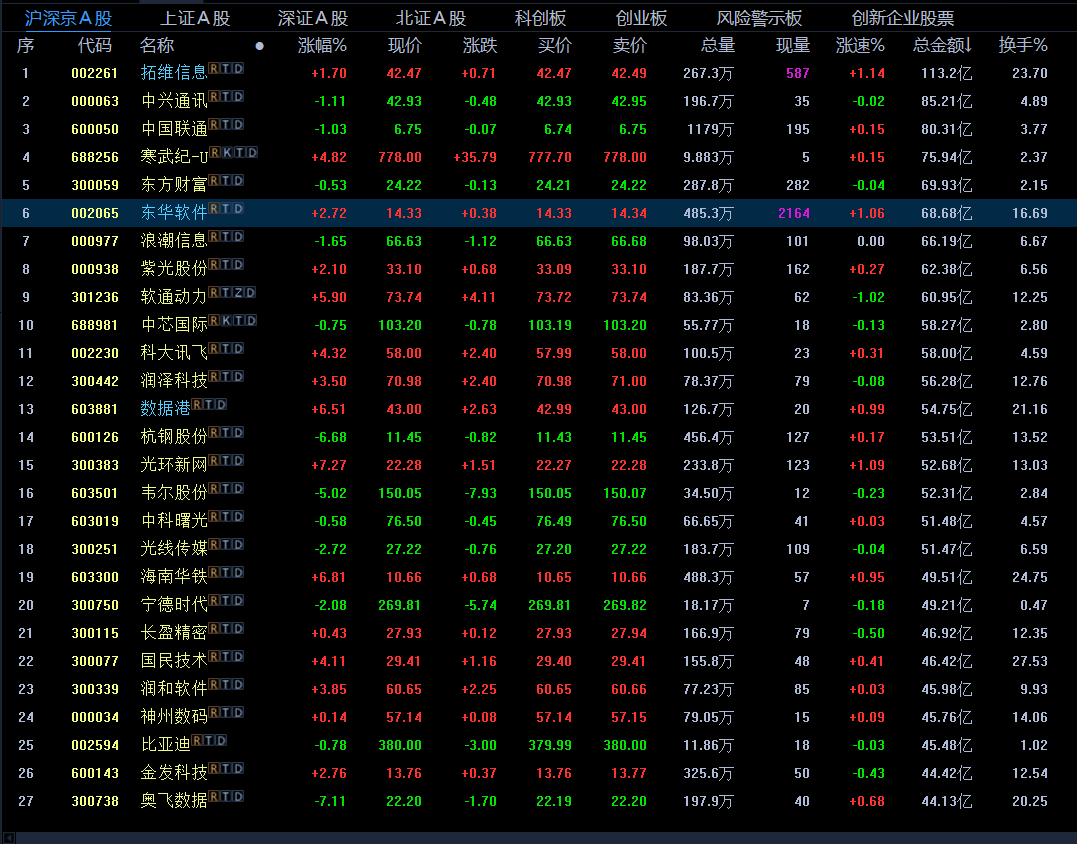This screenshot has height=844, width=1077.
Task: Select stock 软通动力
Action: 174,297
